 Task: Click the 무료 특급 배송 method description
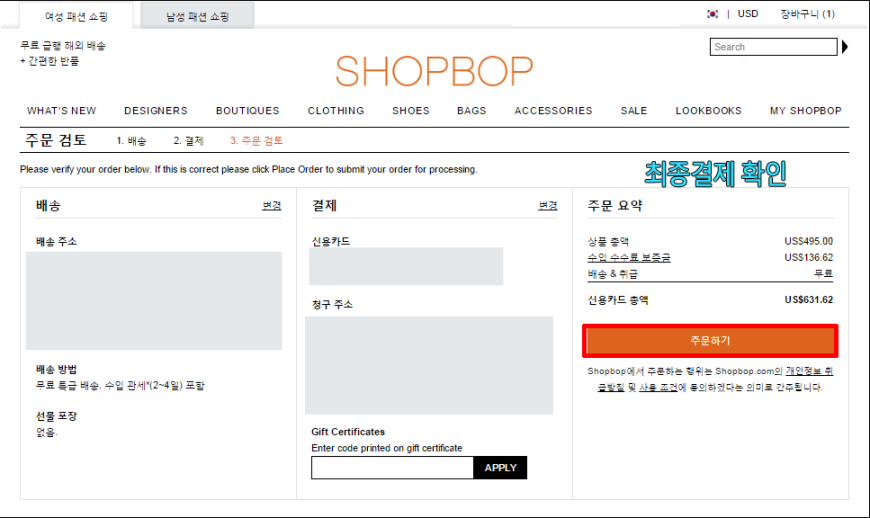120,385
